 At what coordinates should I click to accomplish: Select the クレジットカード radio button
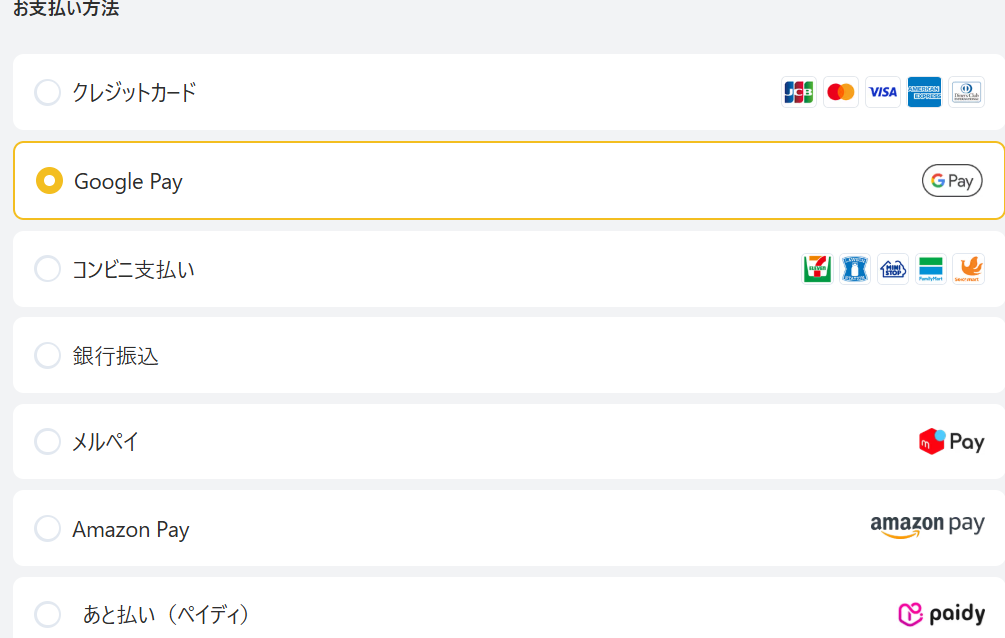(48, 93)
